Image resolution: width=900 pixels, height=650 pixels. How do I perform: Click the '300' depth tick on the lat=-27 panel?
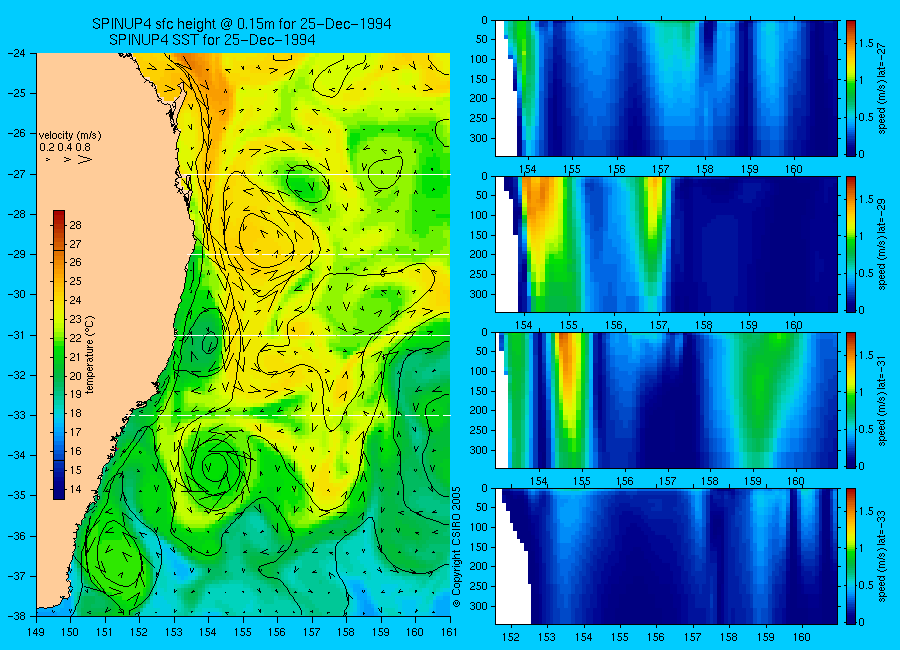pos(479,138)
